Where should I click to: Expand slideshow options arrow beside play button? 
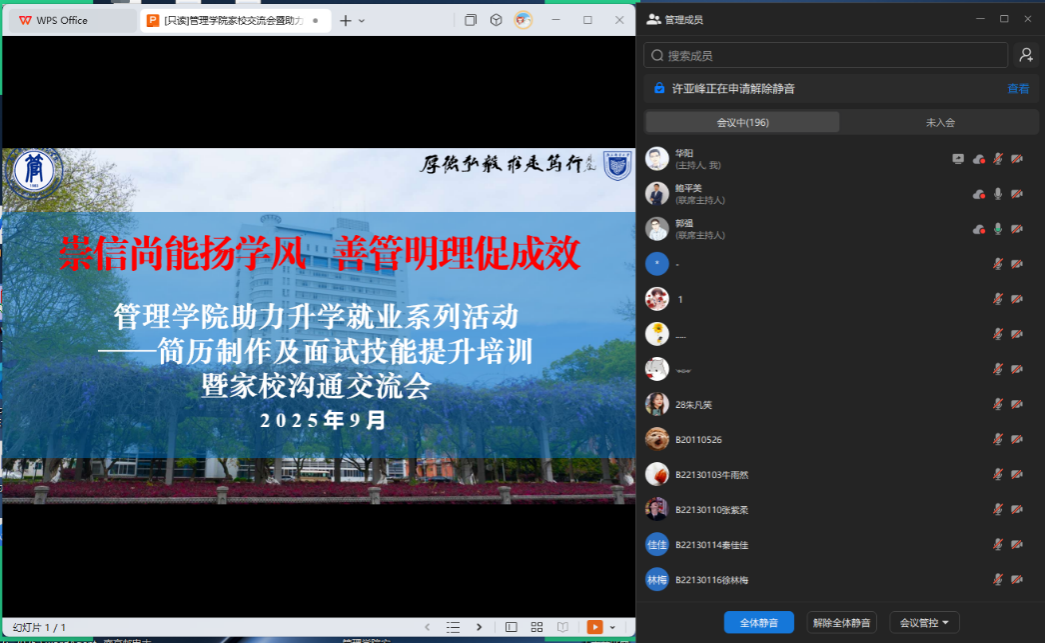612,627
